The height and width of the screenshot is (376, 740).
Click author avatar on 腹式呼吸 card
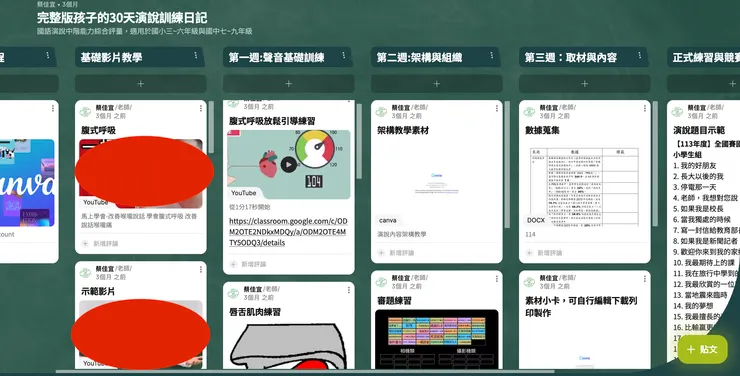point(85,111)
